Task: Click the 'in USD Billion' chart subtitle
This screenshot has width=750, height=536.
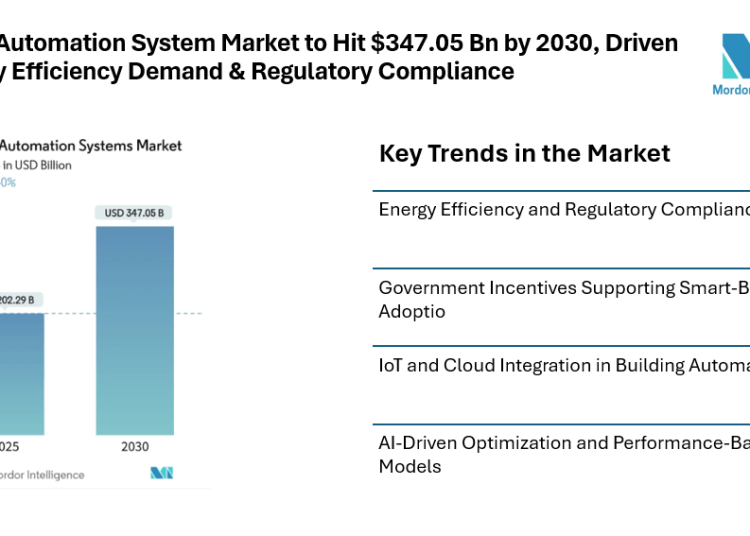Action: pyautogui.click(x=38, y=165)
